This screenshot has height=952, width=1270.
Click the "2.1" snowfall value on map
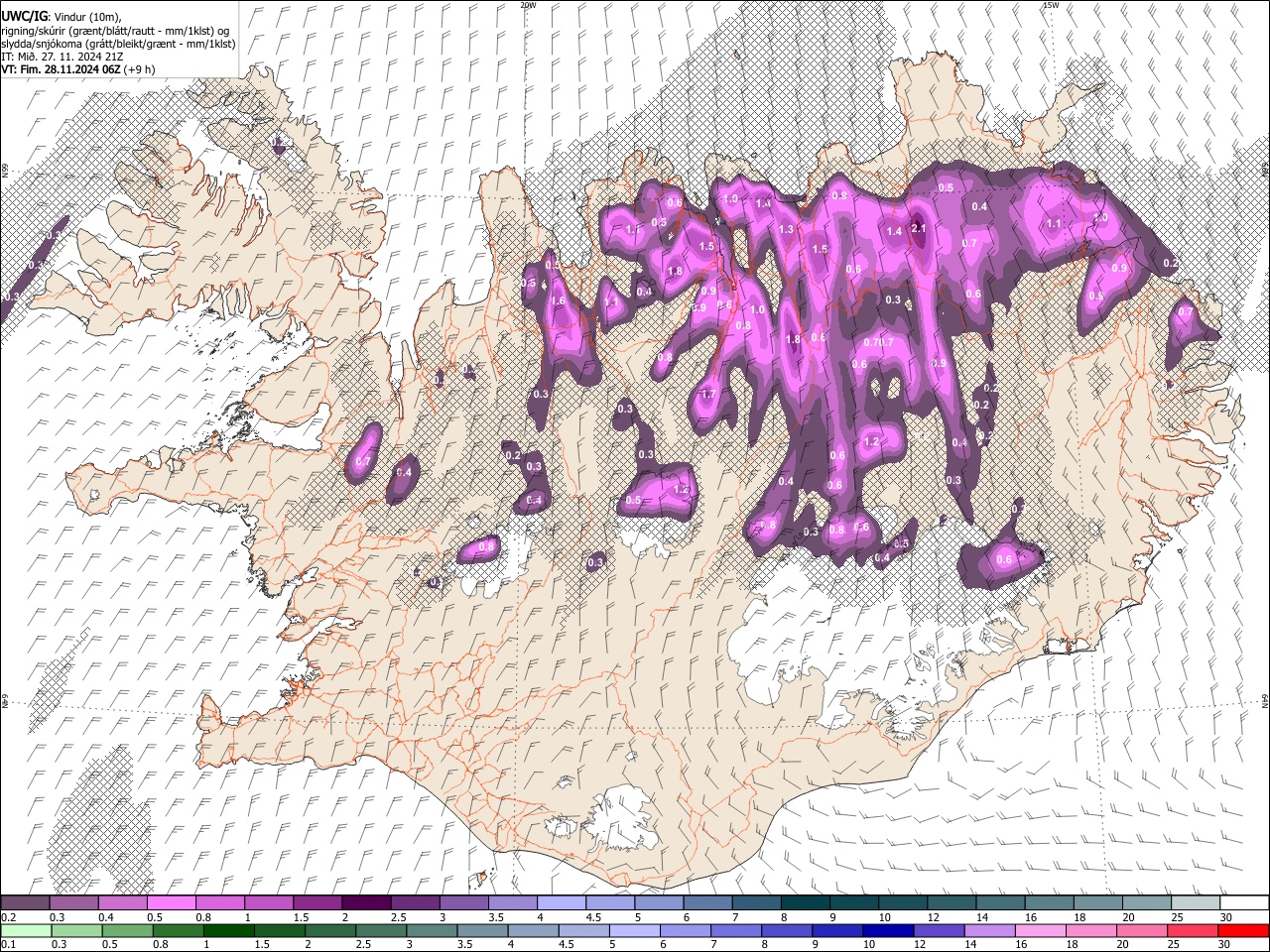919,228
